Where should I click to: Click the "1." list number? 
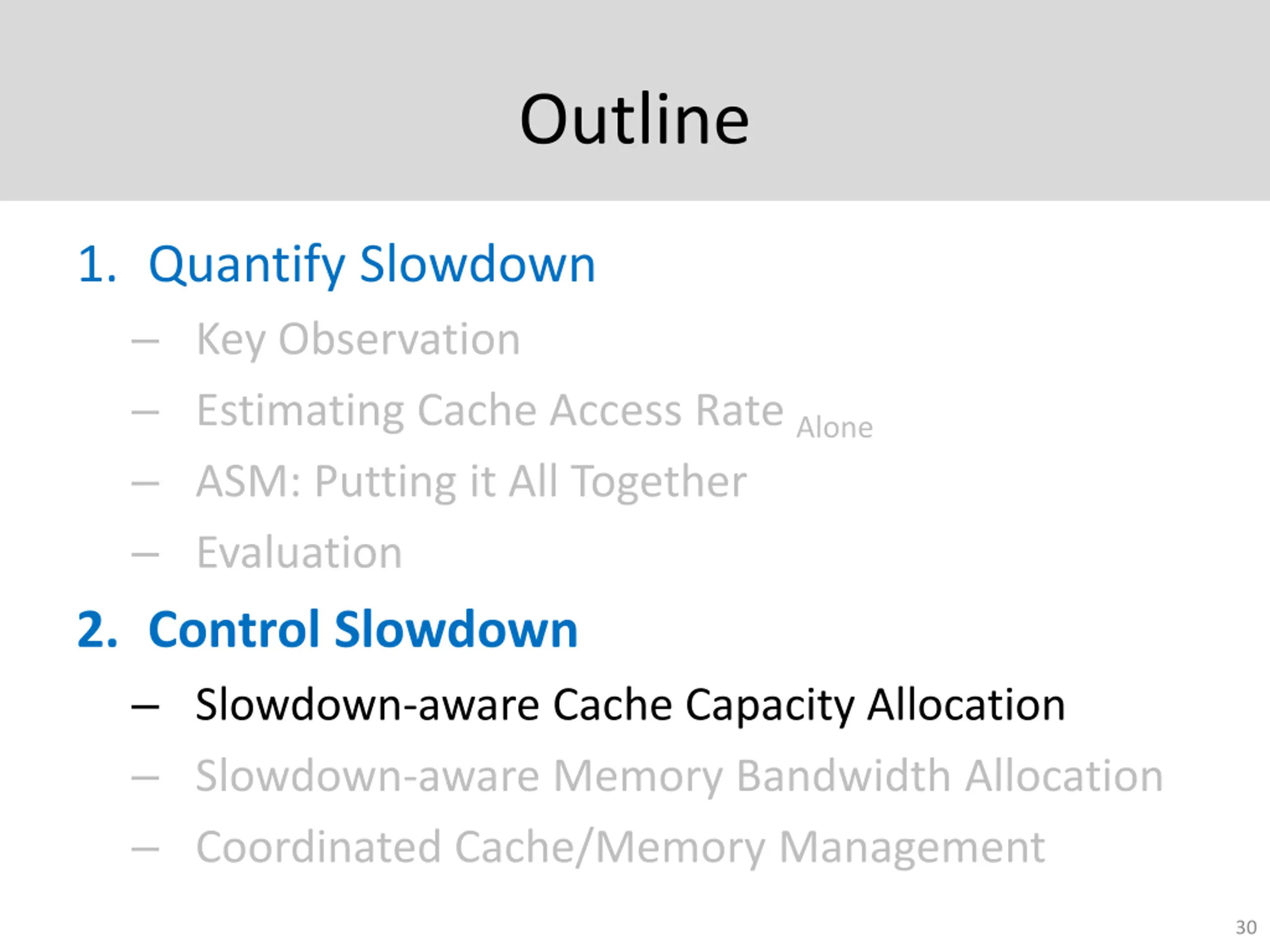coord(97,265)
